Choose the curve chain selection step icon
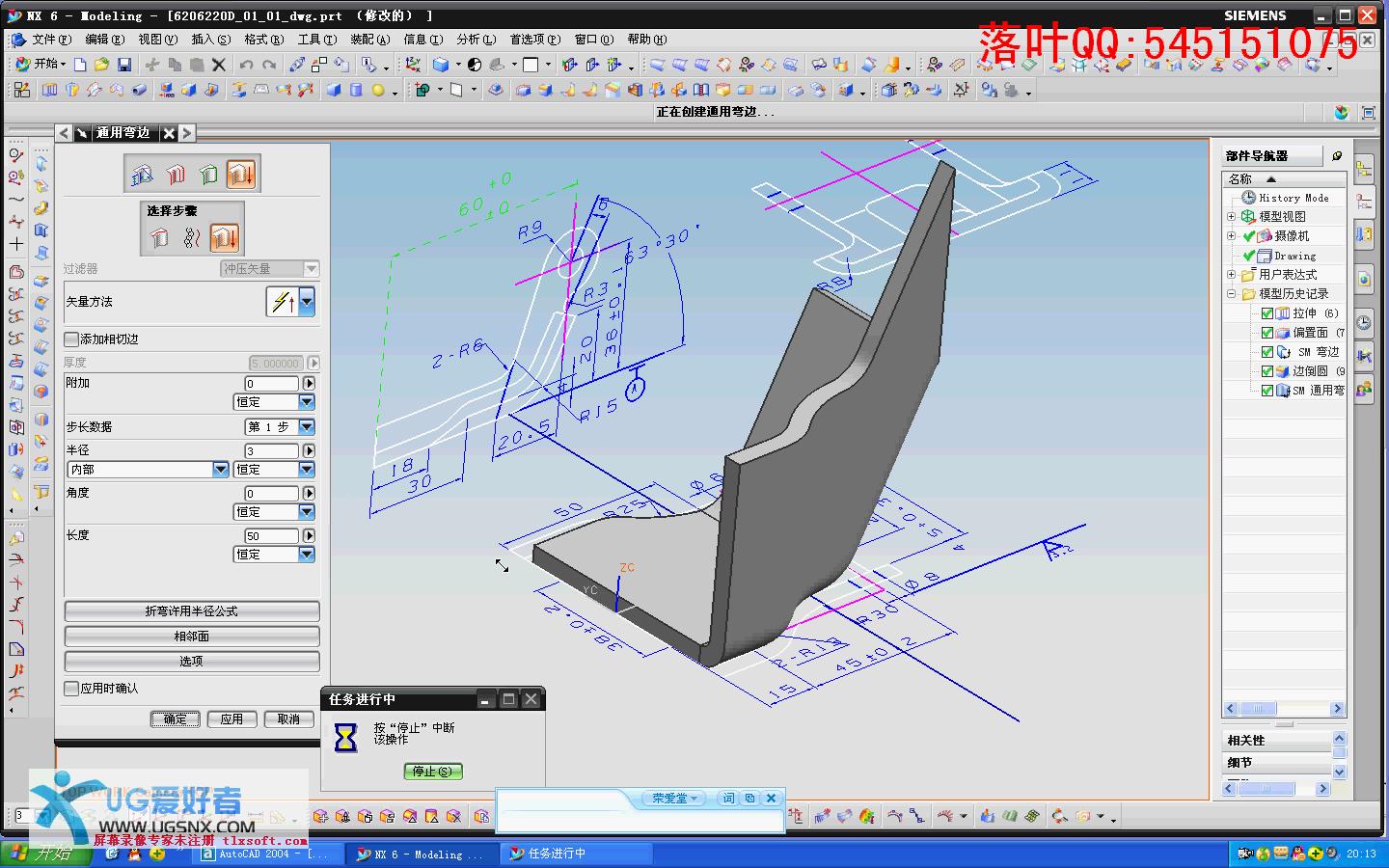This screenshot has width=1389, height=868. click(x=192, y=237)
